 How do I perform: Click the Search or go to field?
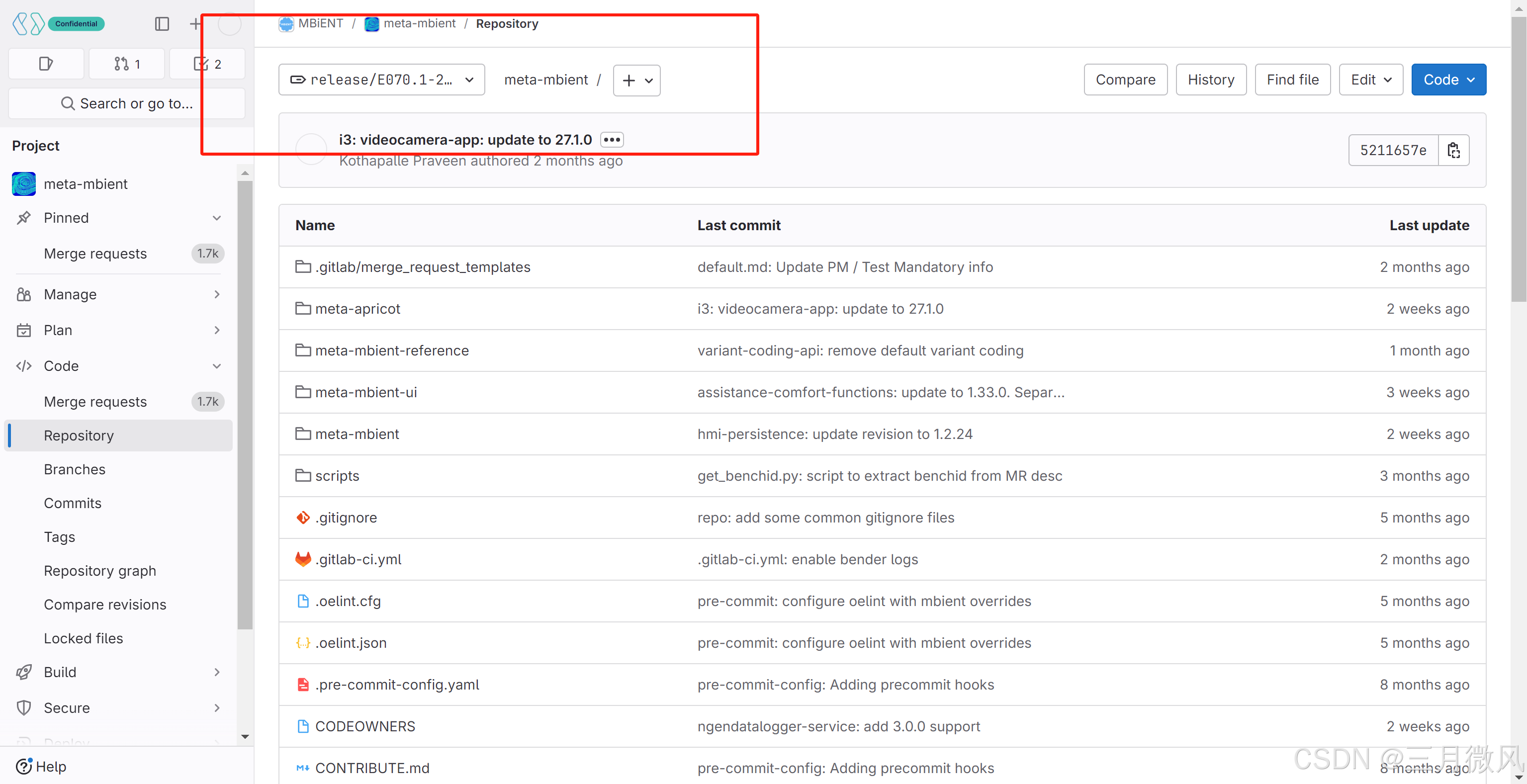point(127,104)
